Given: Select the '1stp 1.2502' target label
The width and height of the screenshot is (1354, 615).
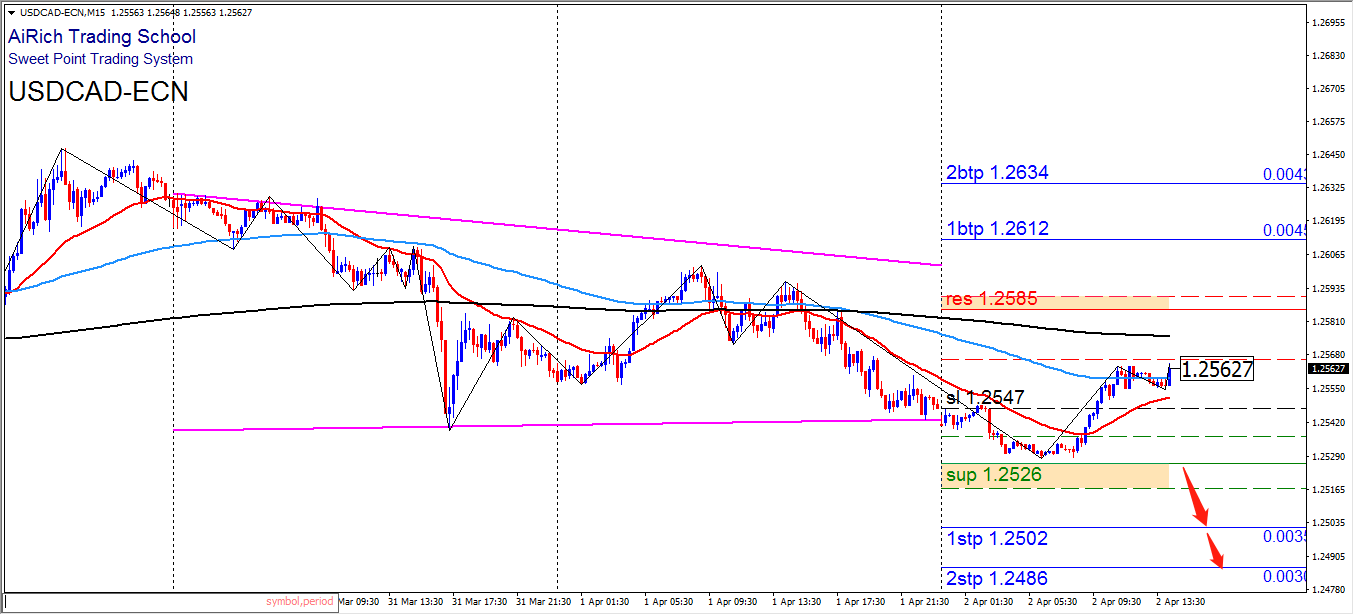Looking at the screenshot, I should [x=997, y=539].
